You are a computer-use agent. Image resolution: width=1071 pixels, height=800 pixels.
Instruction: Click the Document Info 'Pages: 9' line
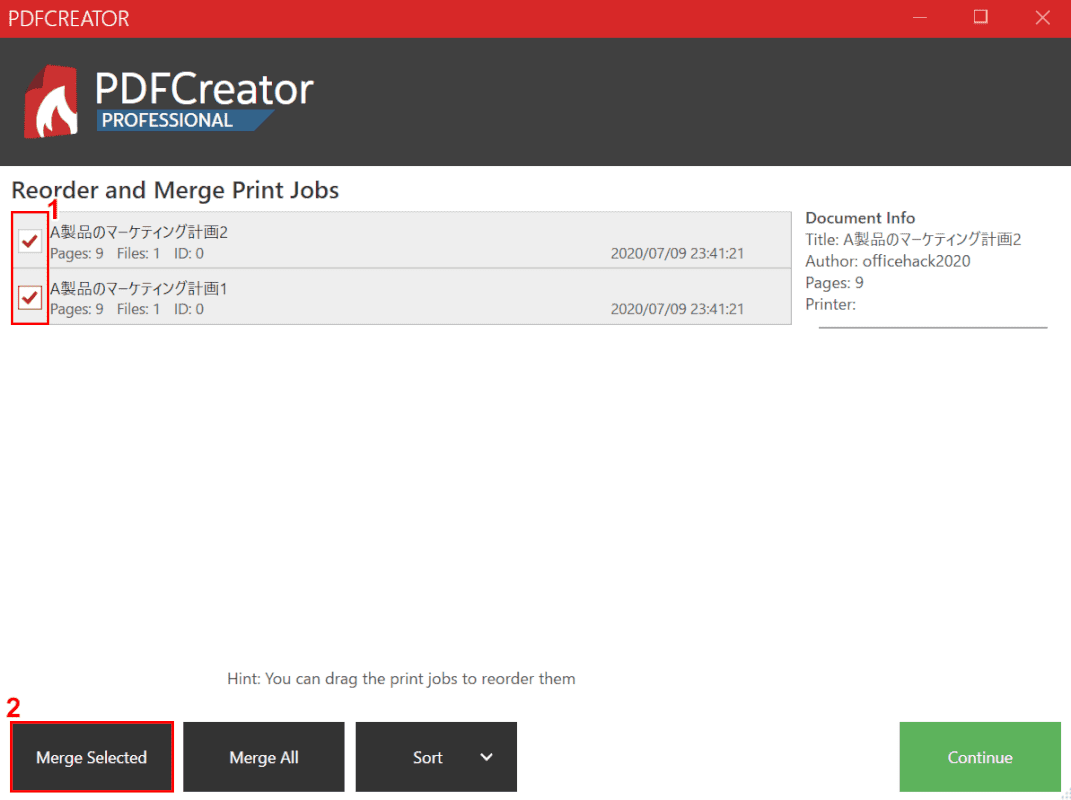834,283
